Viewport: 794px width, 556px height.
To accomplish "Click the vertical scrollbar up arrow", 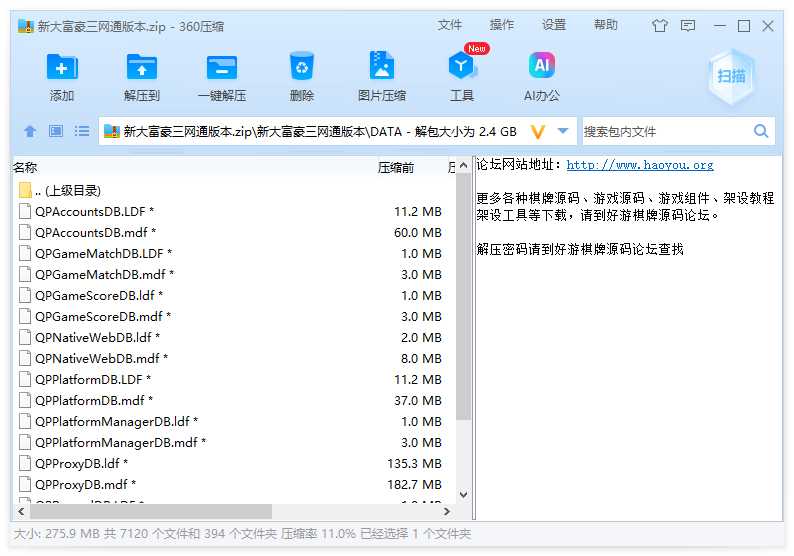I will click(x=463, y=166).
